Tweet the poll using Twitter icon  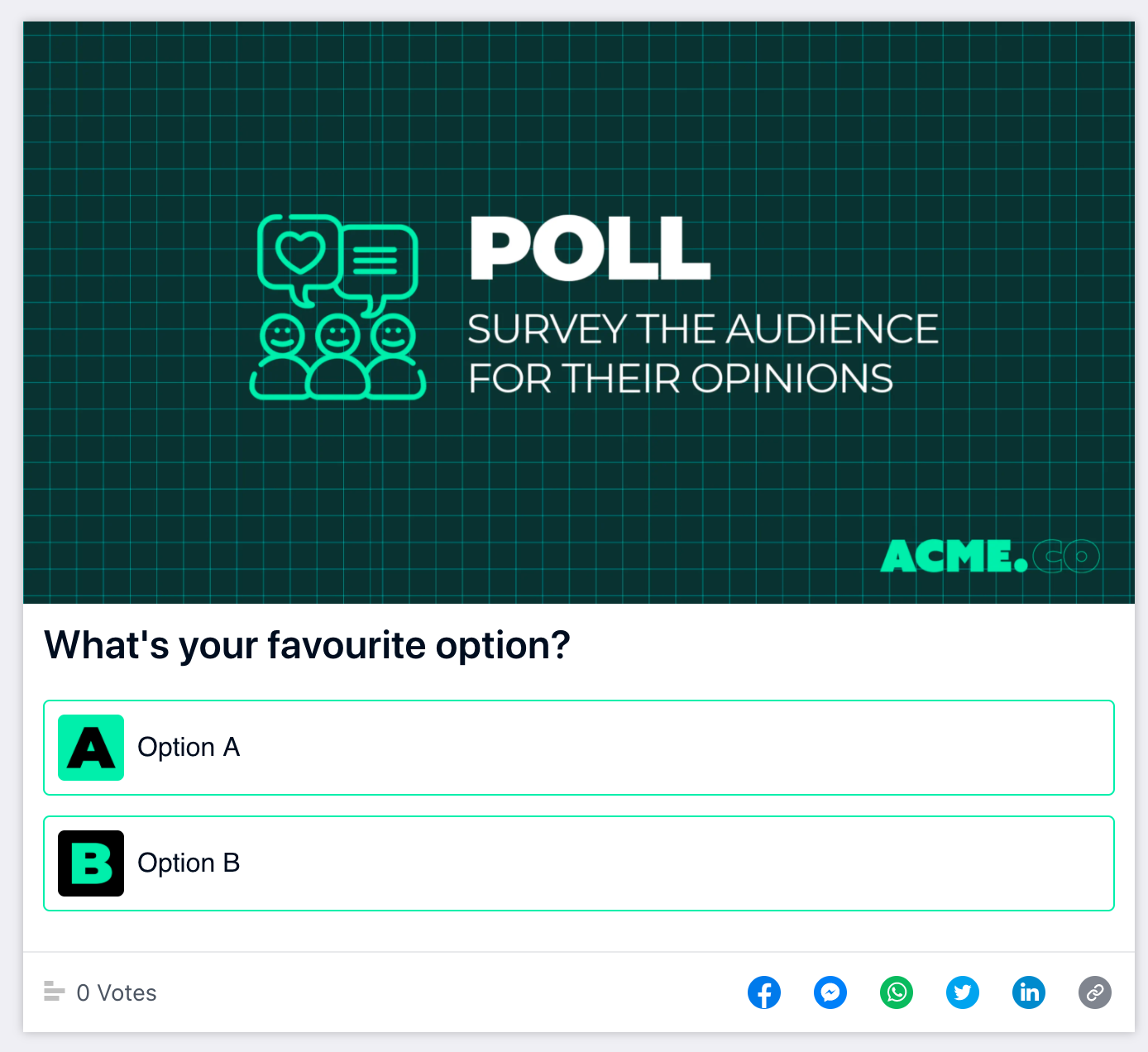963,992
